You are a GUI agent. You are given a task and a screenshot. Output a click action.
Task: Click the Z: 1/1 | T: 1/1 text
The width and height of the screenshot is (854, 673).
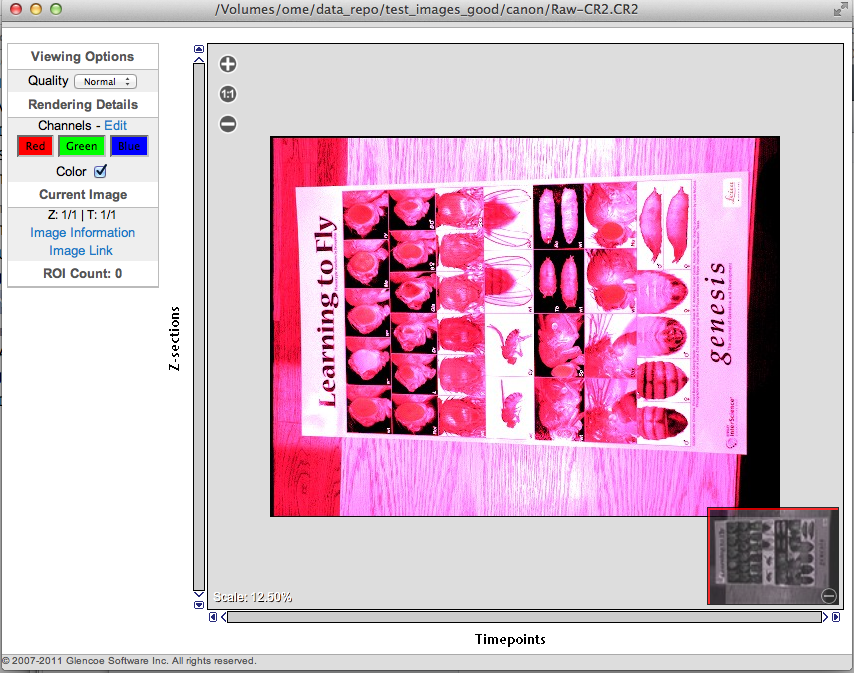point(82,215)
